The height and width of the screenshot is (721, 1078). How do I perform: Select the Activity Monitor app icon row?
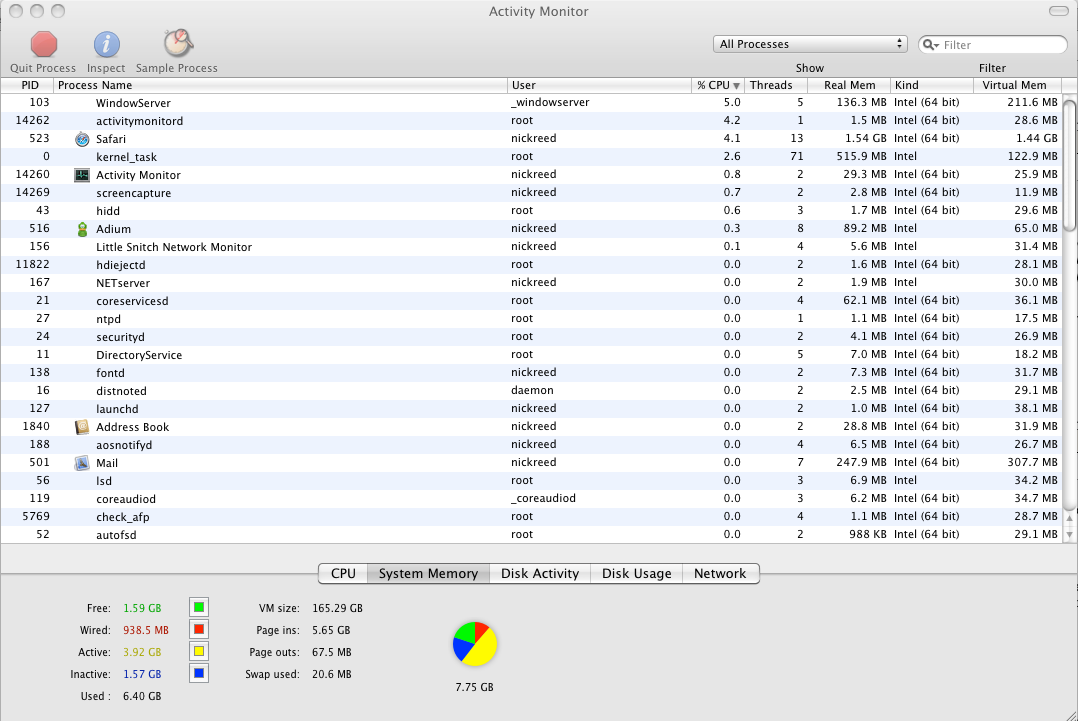click(x=82, y=175)
